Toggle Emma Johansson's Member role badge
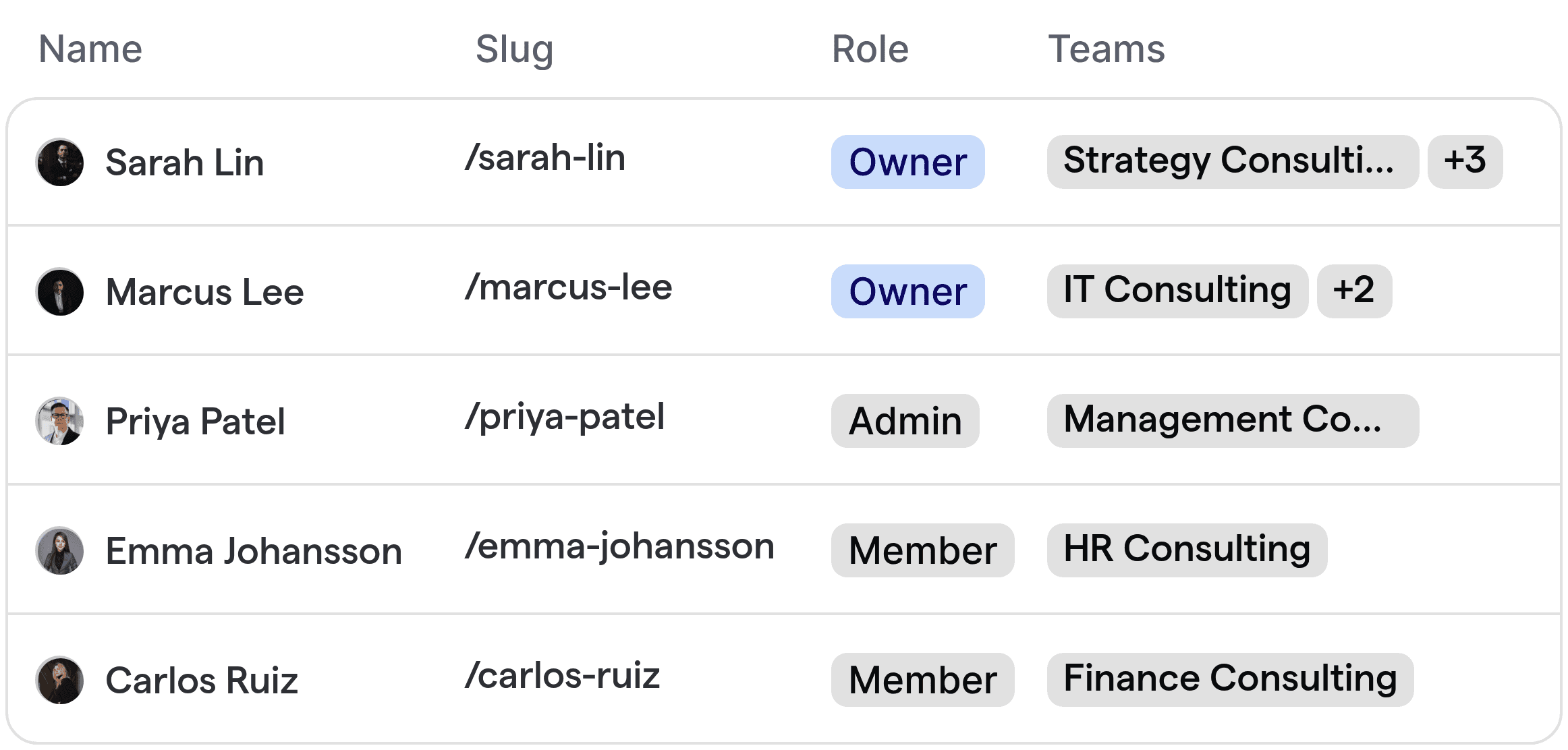Viewport: 1568px width, 750px height. (922, 550)
